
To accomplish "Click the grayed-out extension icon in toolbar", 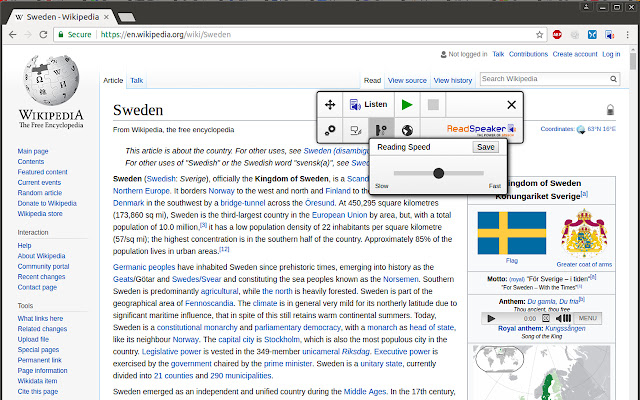I will click(575, 35).
